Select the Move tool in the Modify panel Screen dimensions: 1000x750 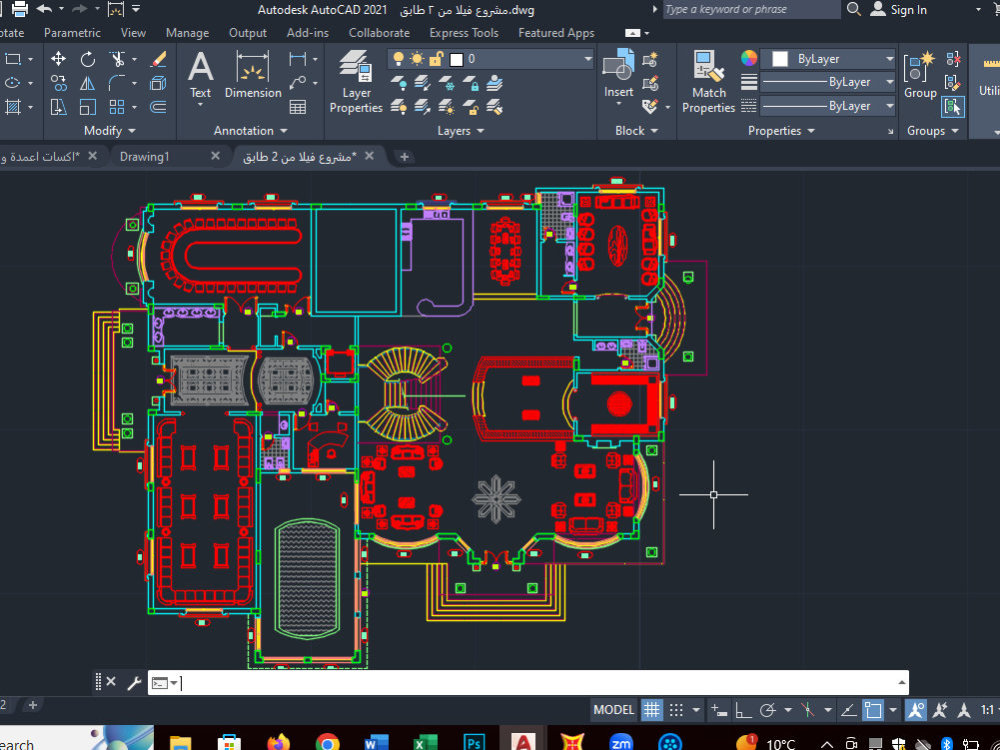point(58,59)
